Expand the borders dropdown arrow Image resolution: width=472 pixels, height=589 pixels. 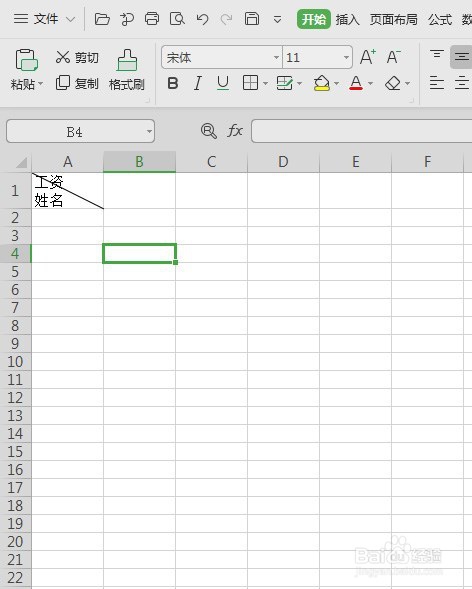[x=265, y=83]
